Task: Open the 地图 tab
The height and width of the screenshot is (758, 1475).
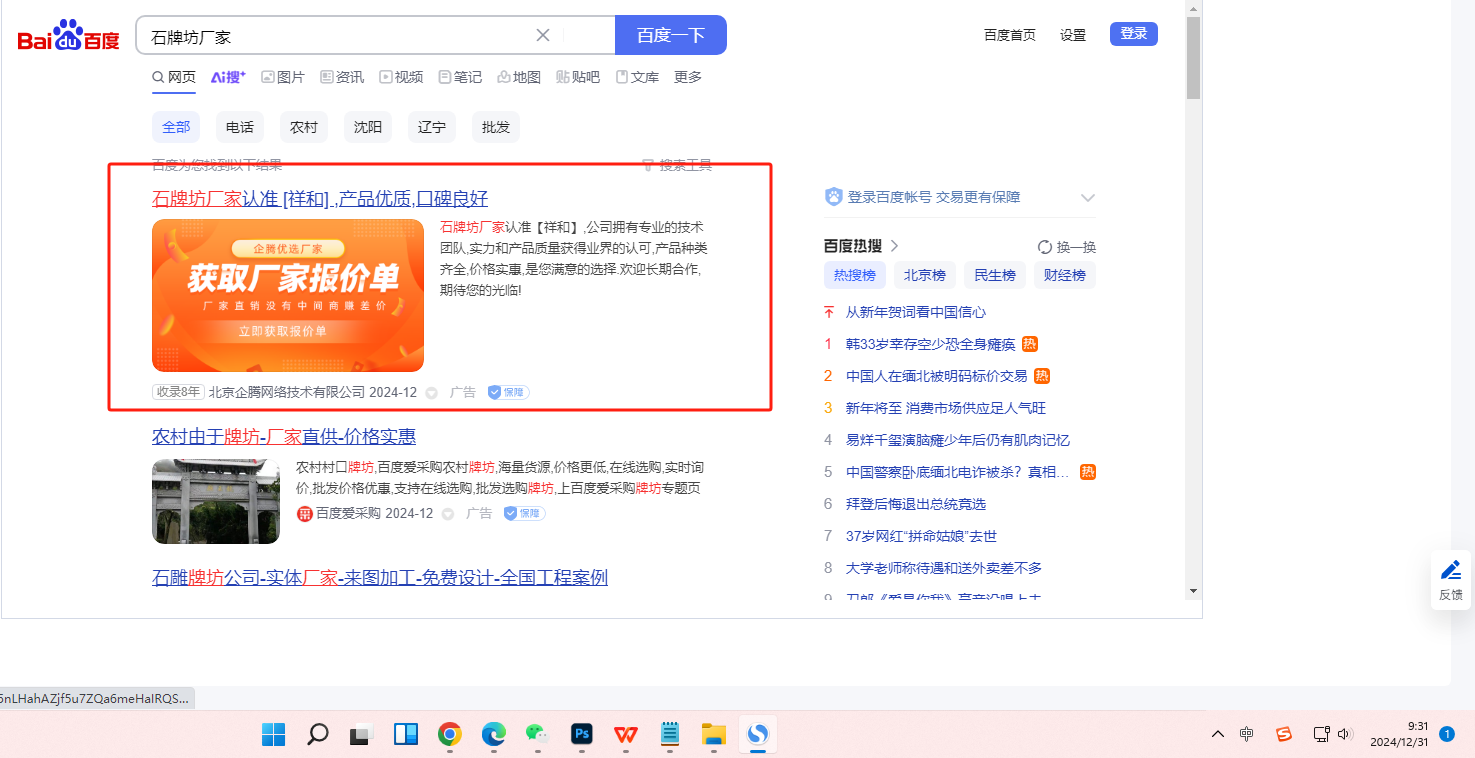Action: [x=519, y=77]
